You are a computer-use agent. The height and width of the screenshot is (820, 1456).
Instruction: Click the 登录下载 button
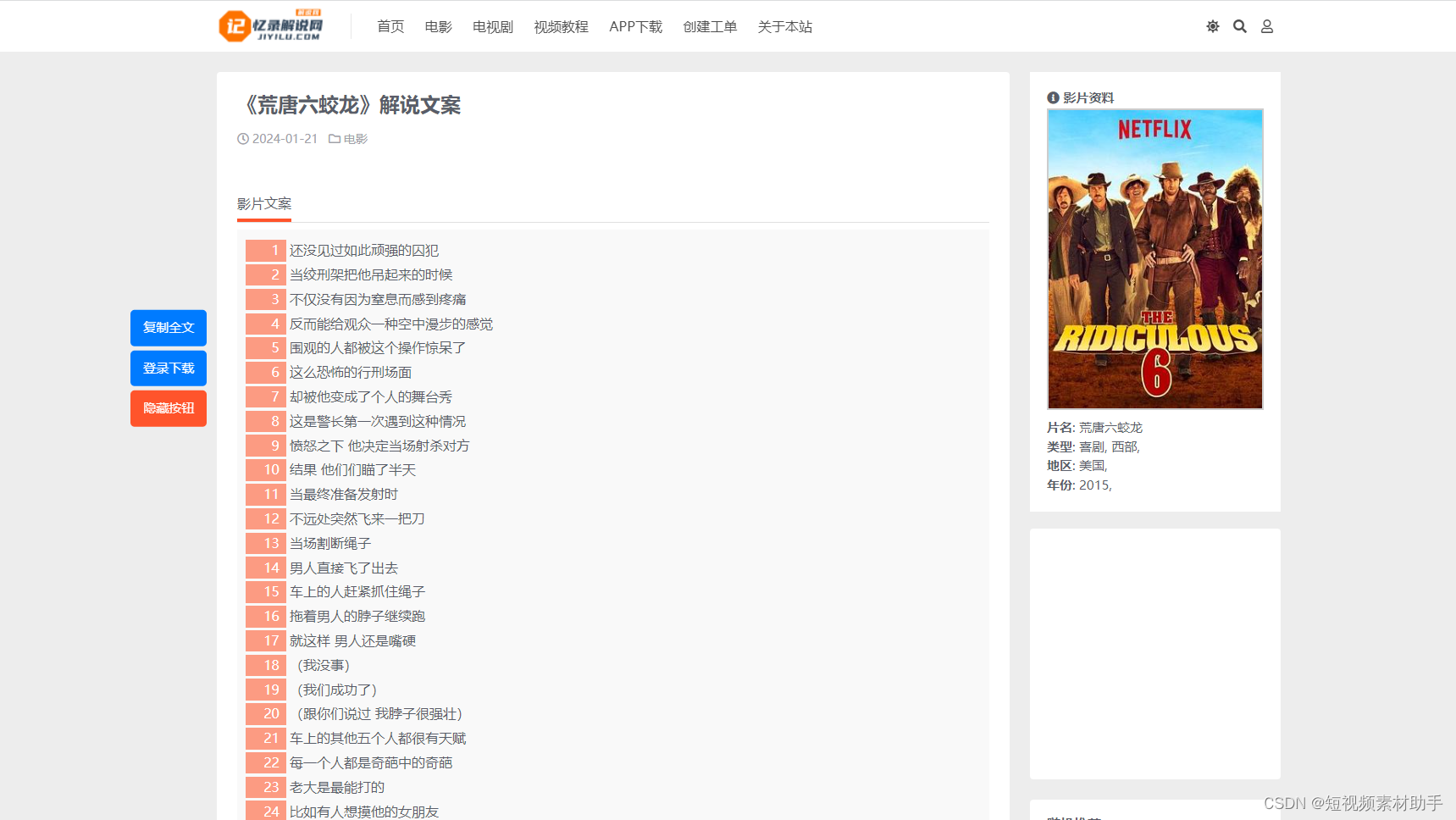pyautogui.click(x=169, y=368)
